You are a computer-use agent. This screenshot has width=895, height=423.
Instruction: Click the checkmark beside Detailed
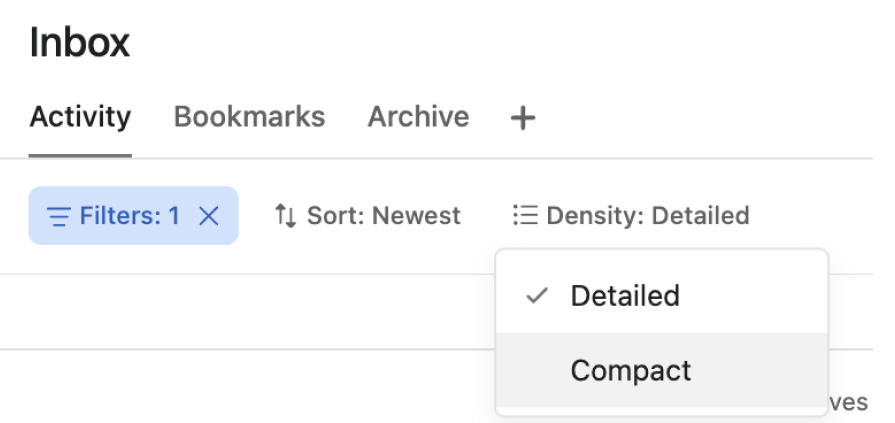(537, 296)
